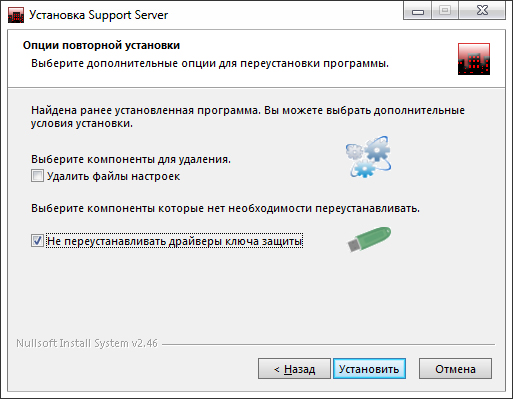This screenshot has height=399, width=513.
Task: Click the 'Удалить файлы настроек' label text
Action: click(113, 176)
